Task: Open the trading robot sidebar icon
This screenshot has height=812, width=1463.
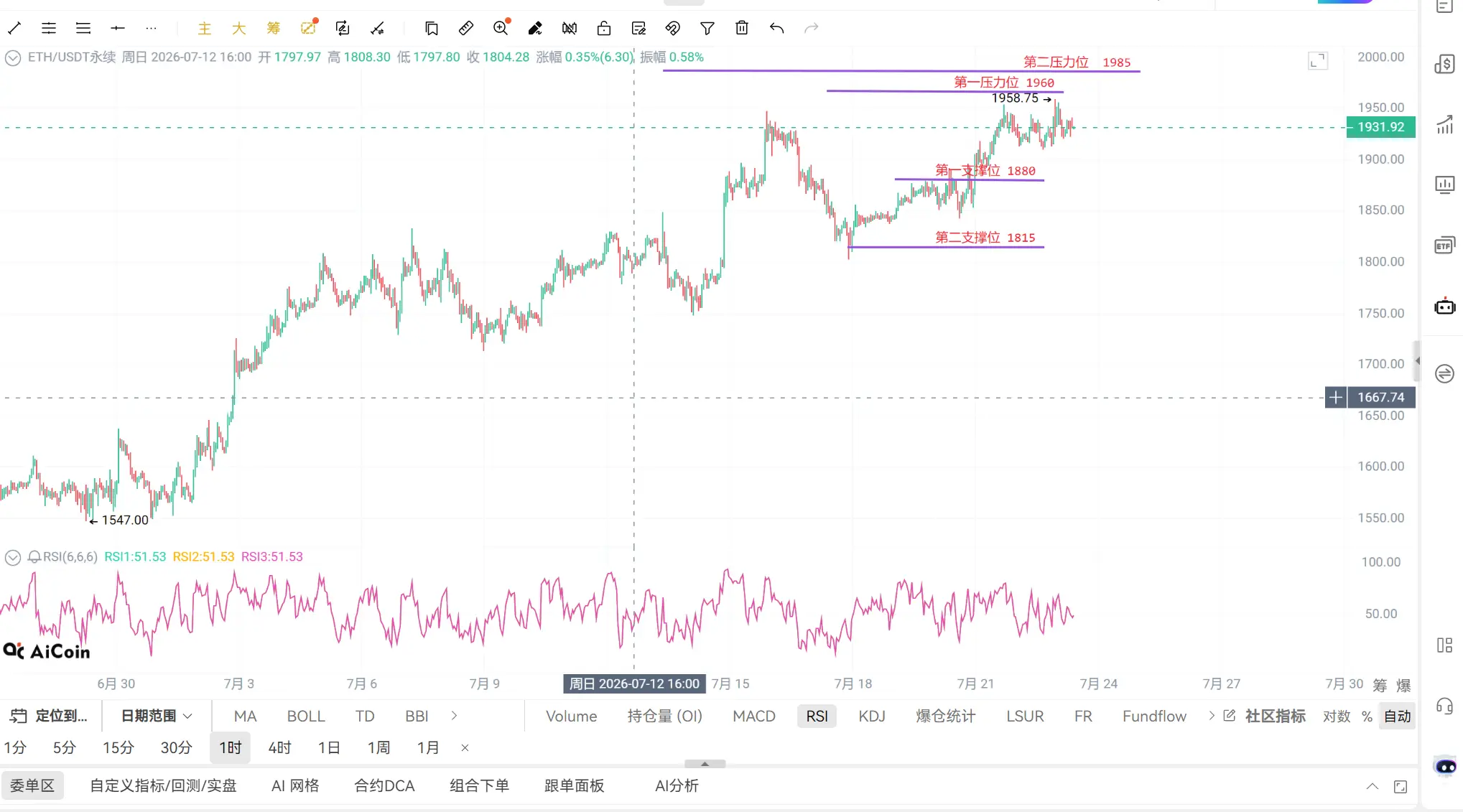Action: pyautogui.click(x=1444, y=307)
